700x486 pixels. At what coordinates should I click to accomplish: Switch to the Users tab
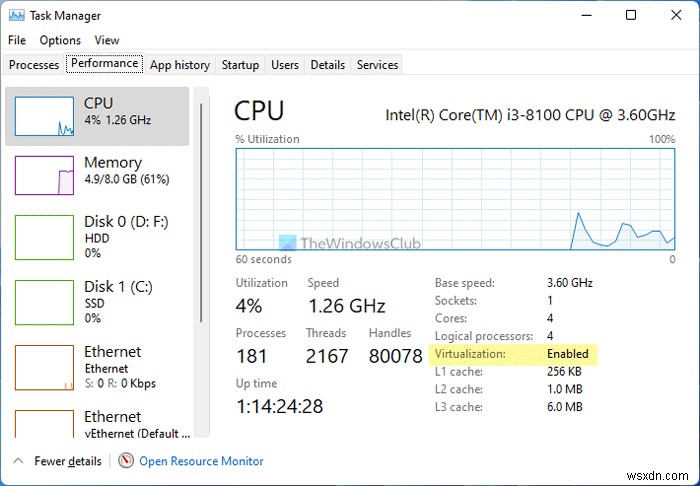285,65
